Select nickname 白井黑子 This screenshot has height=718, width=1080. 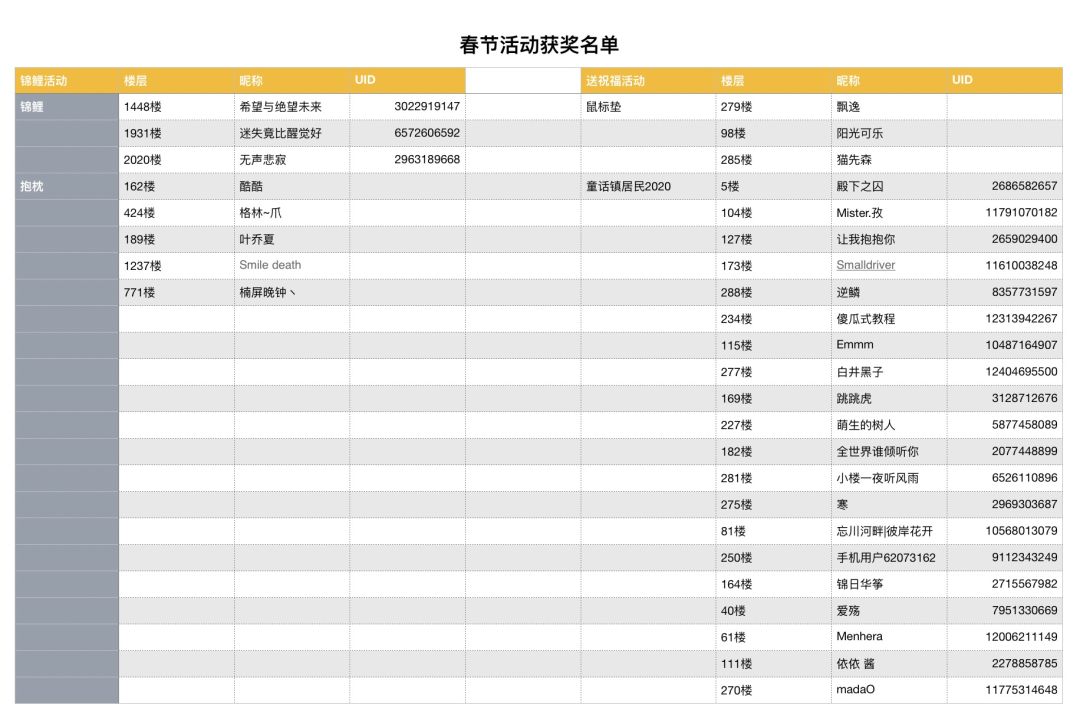tap(860, 372)
